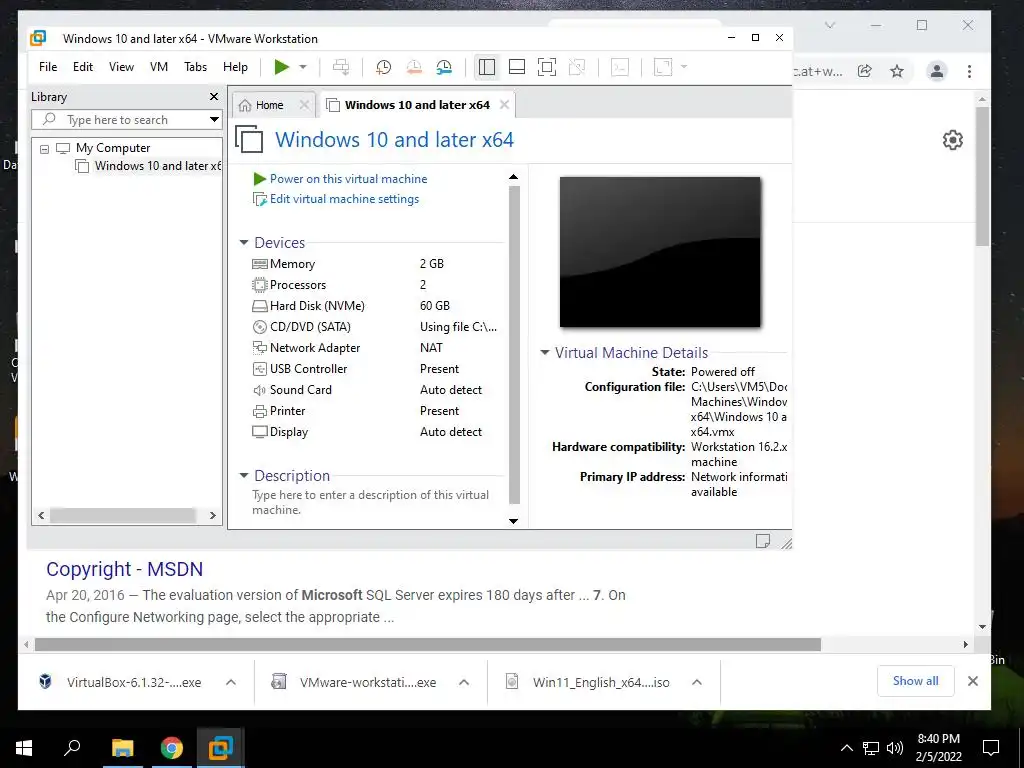Bookmark the page with Chrome's star icon

pos(897,71)
